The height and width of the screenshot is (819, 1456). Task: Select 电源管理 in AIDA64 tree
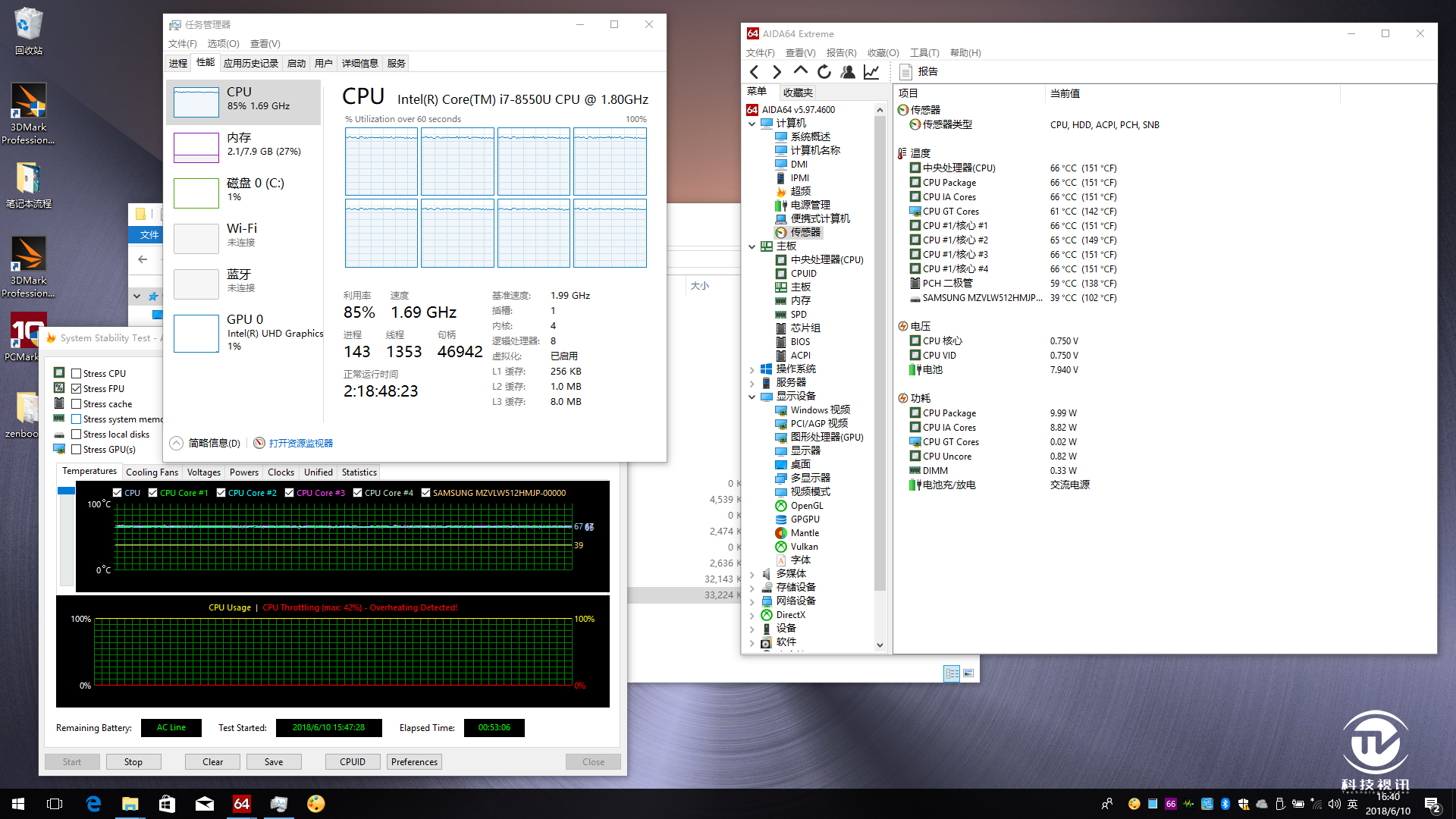(x=802, y=205)
